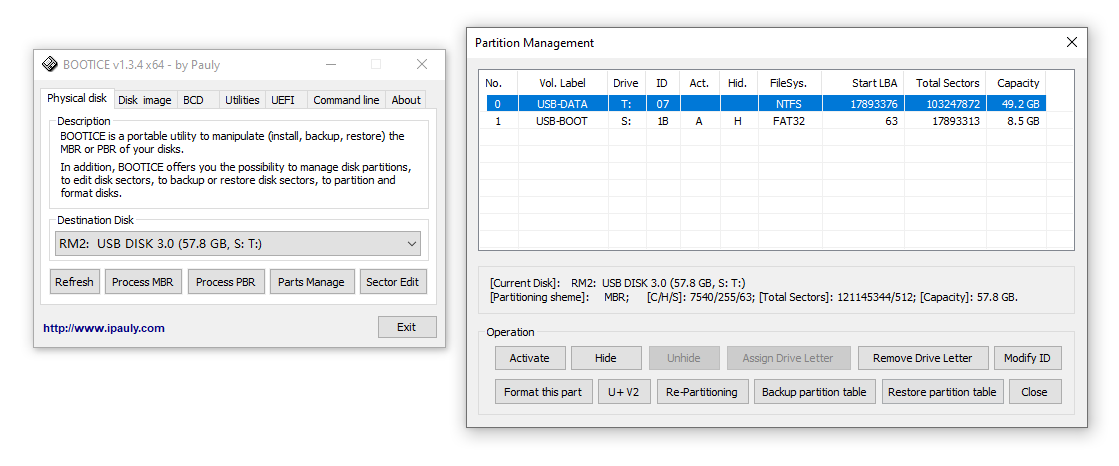Click Restore partition table
The image size is (1119, 466).
pyautogui.click(x=943, y=392)
